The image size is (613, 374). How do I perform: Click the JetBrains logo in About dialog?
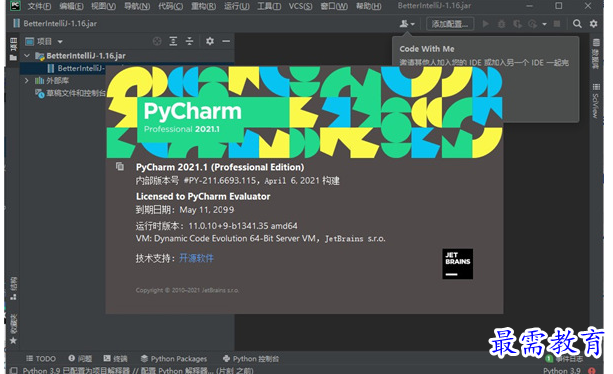pyautogui.click(x=457, y=264)
